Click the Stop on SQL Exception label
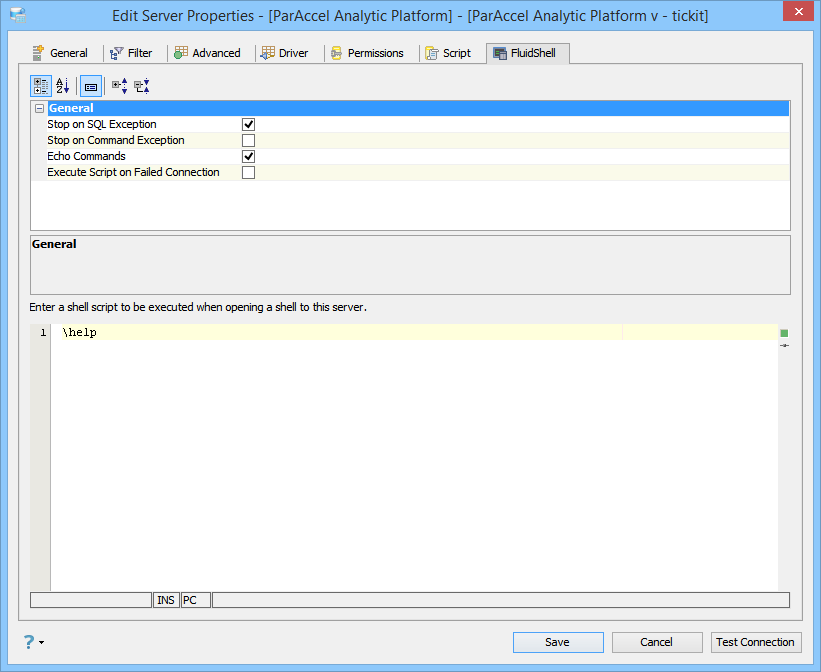This screenshot has width=821, height=672. tap(102, 125)
